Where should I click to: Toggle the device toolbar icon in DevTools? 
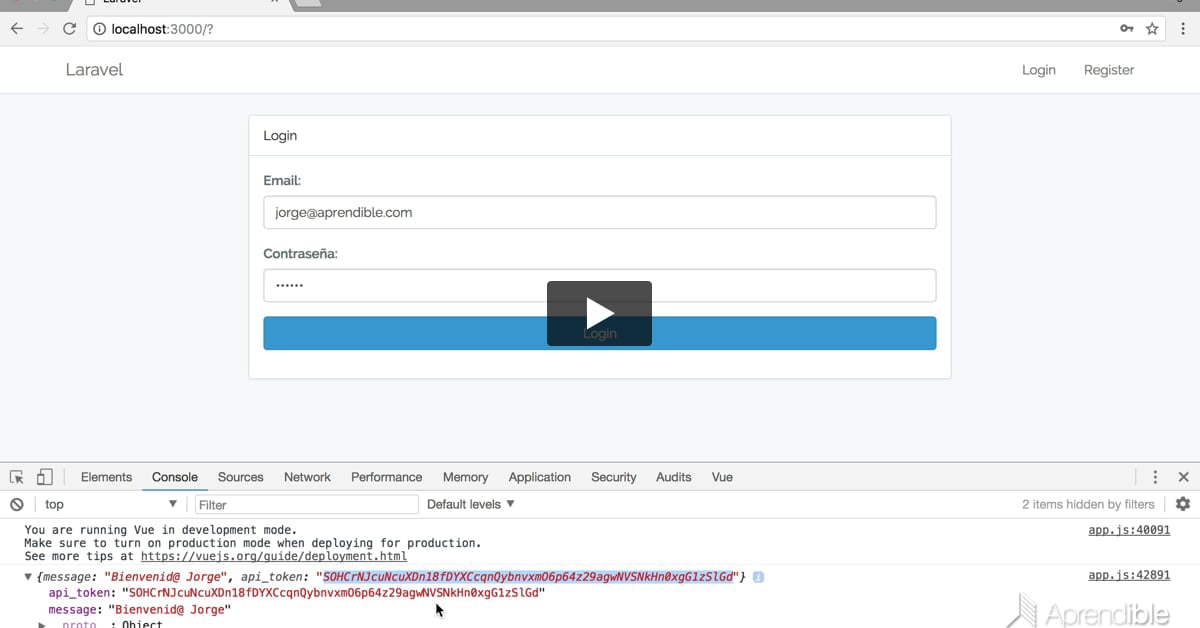point(44,477)
